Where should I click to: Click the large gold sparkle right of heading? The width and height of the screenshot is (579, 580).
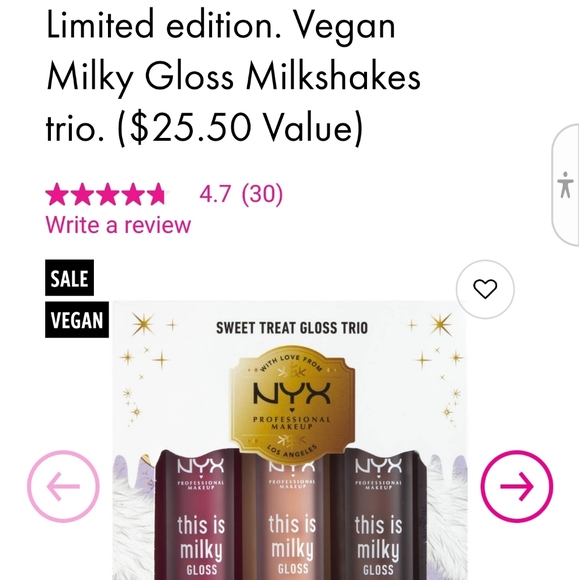tap(441, 324)
